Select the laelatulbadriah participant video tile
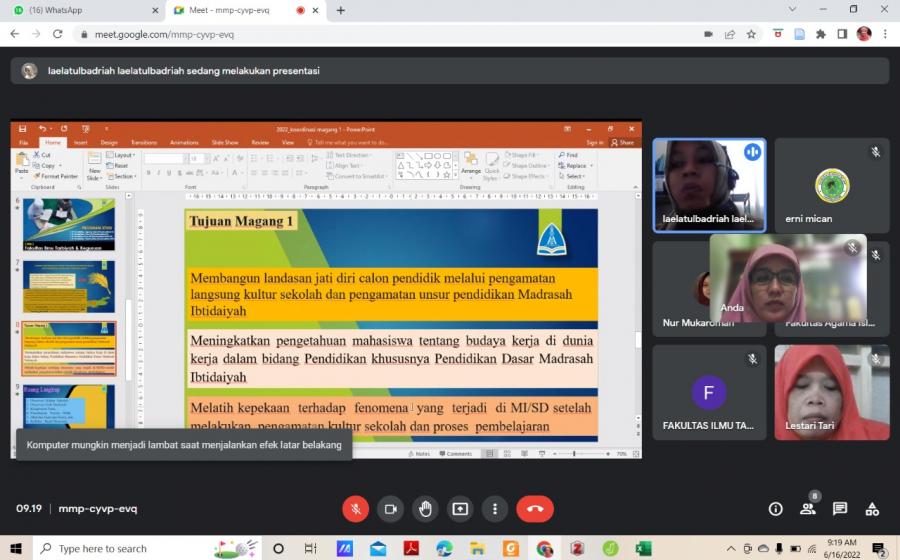 (709, 185)
